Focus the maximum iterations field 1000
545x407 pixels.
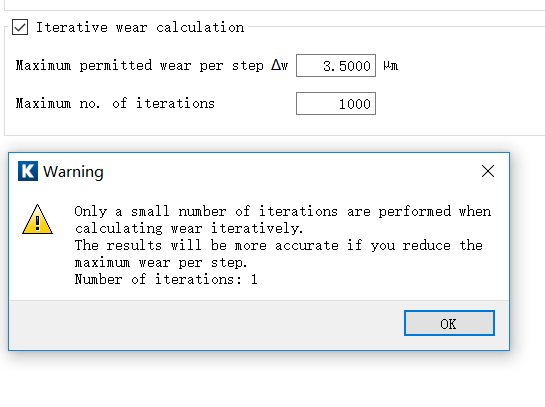tap(336, 104)
